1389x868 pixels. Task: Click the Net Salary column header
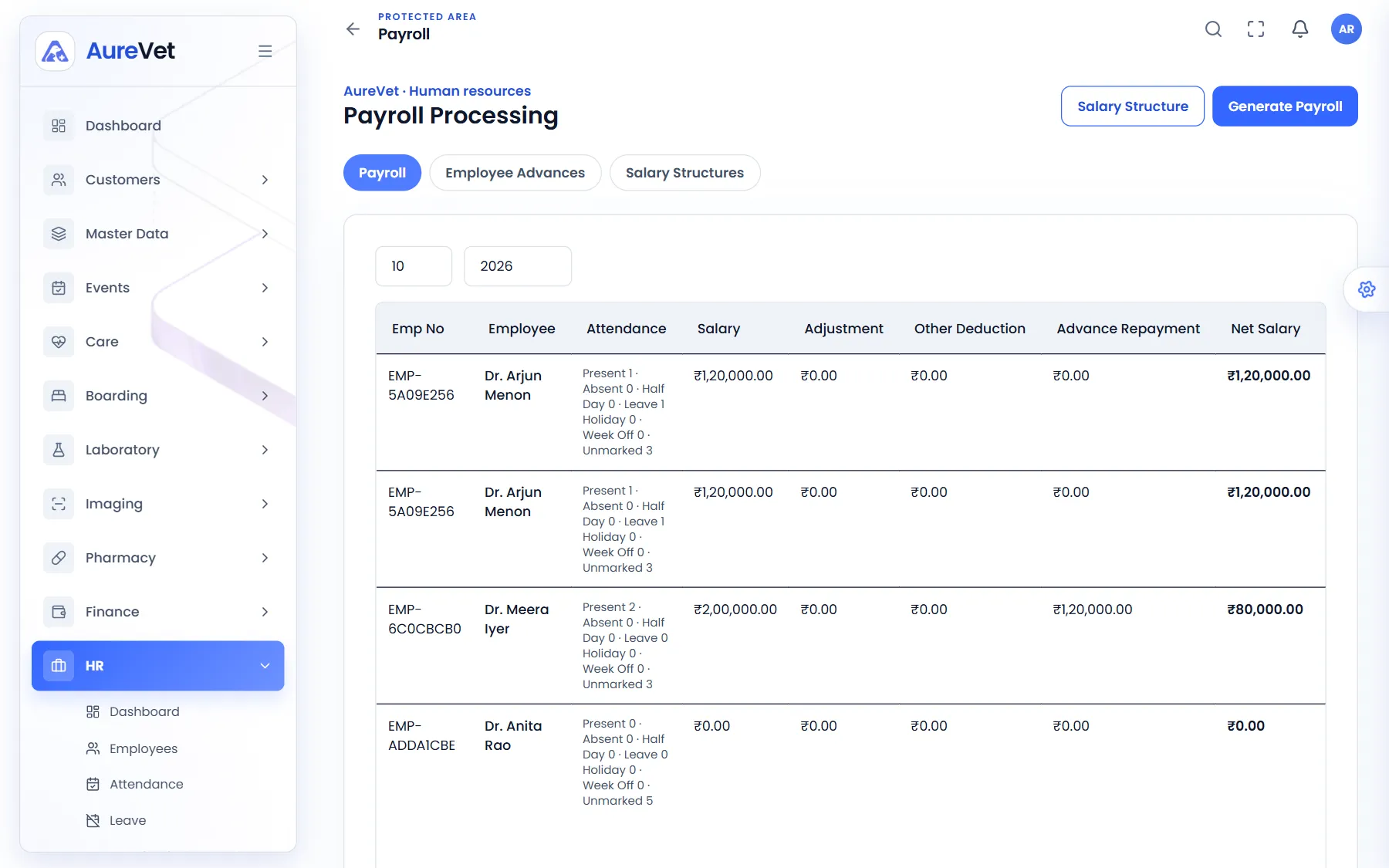[1266, 329]
